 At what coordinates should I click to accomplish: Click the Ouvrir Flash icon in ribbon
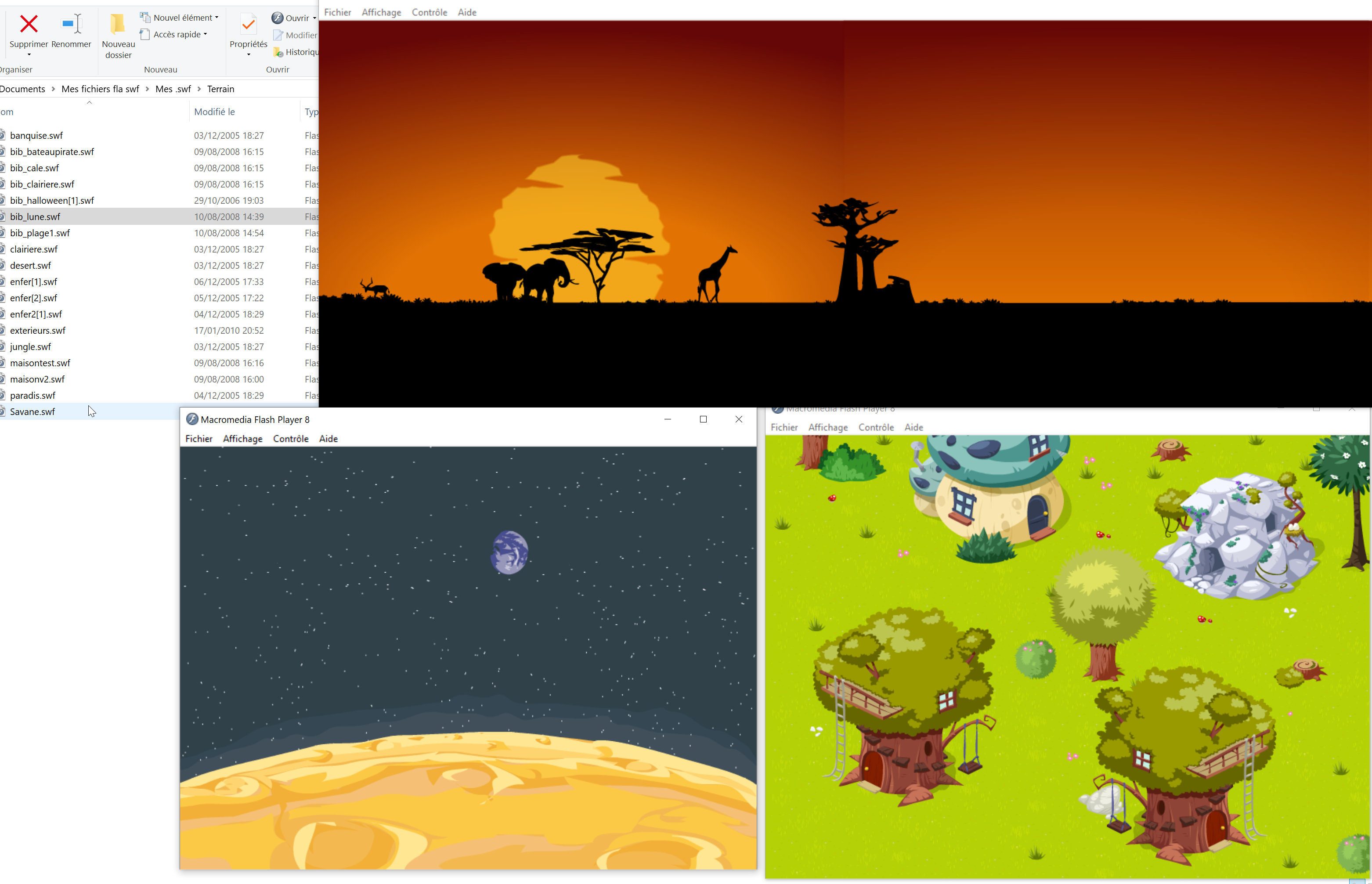pyautogui.click(x=278, y=18)
